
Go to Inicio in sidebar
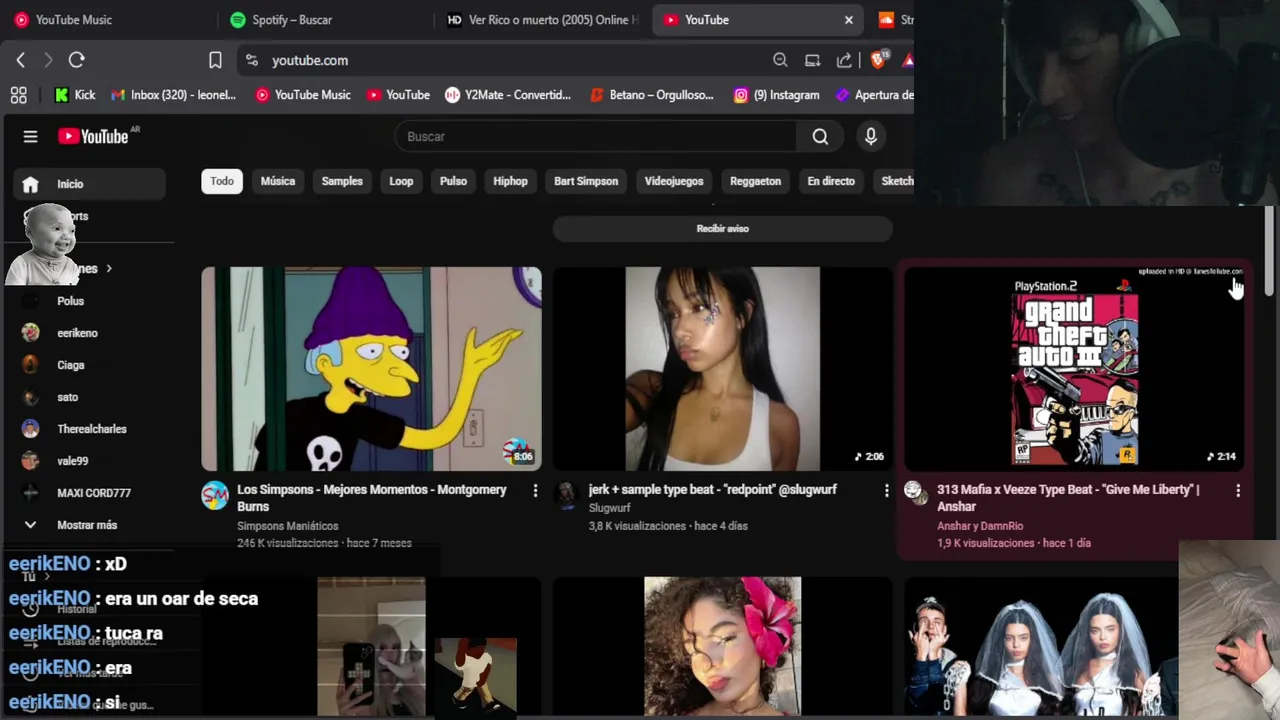click(x=90, y=184)
